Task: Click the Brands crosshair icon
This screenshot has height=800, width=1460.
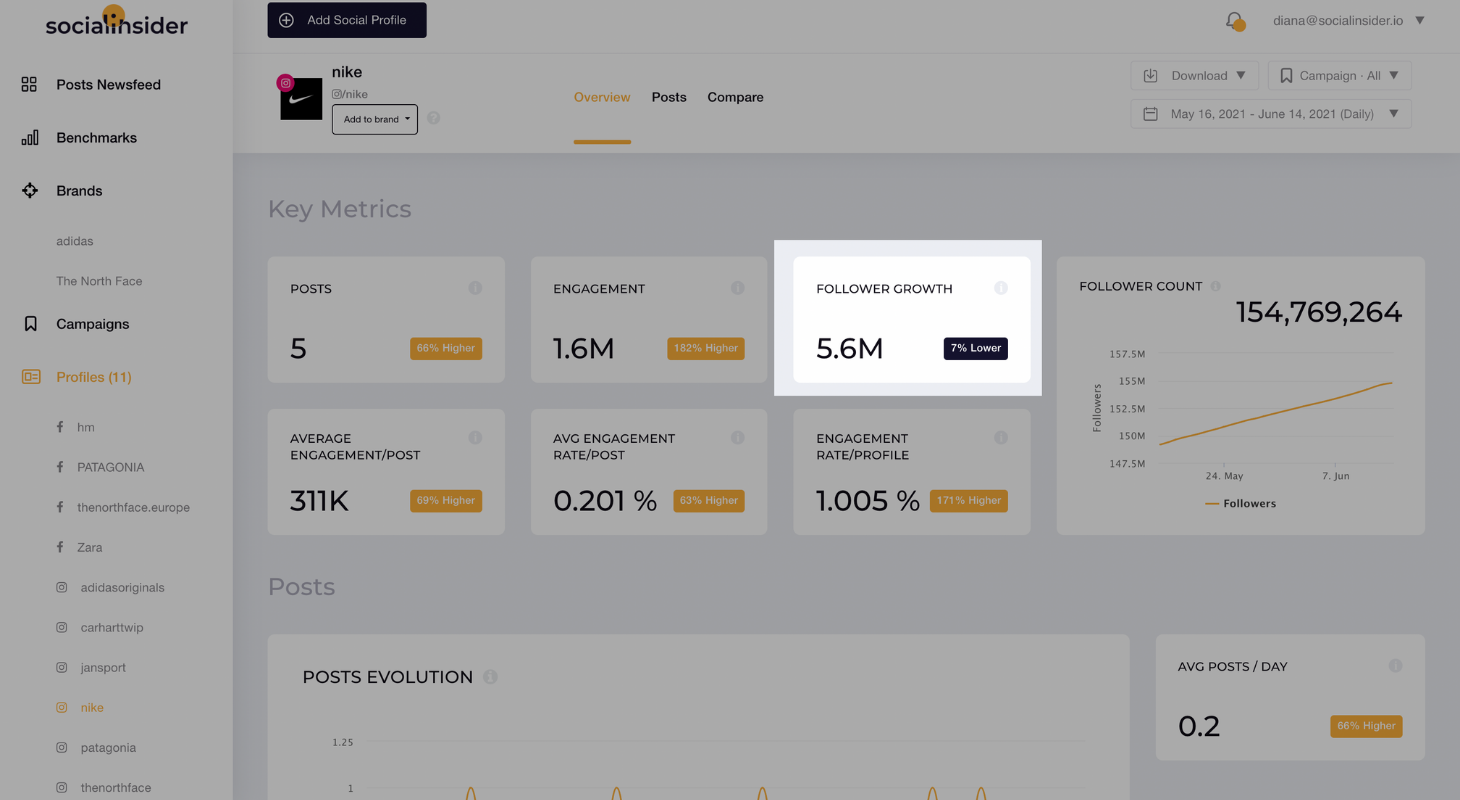Action: 30,191
